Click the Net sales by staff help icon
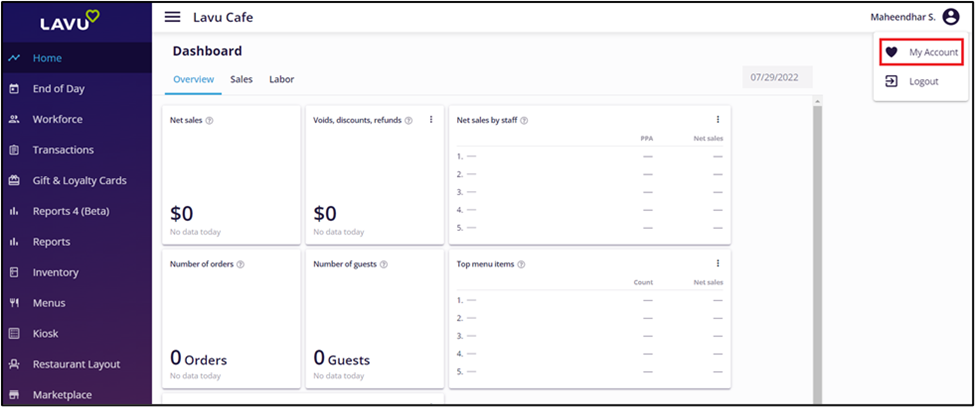 tap(524, 120)
